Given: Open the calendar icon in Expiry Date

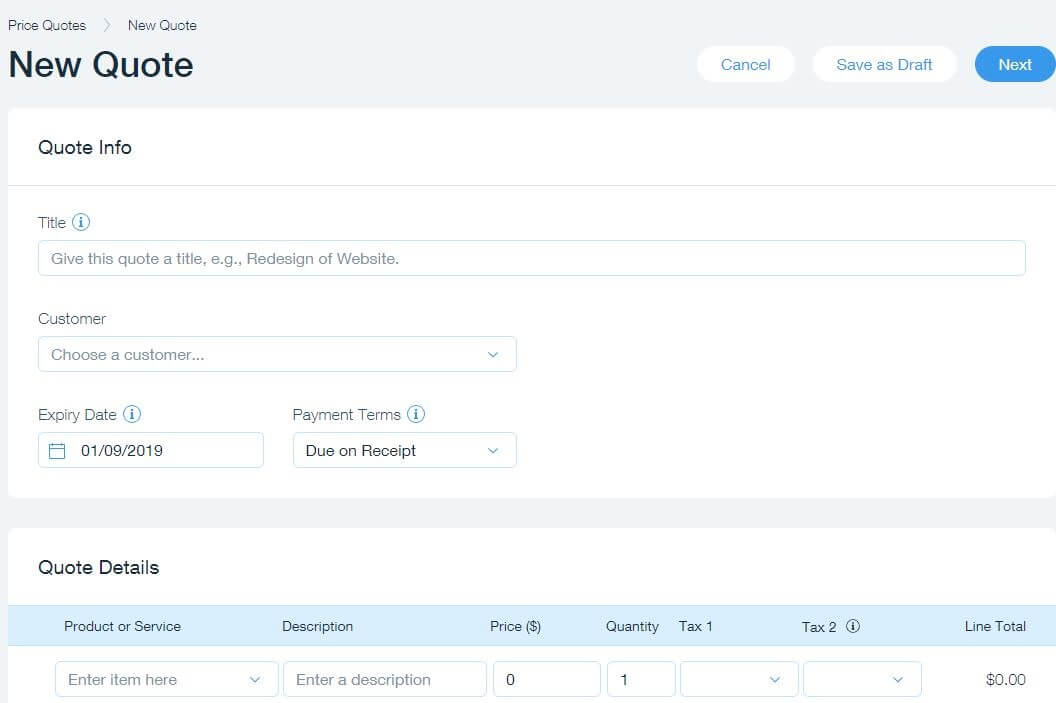Looking at the screenshot, I should [57, 450].
